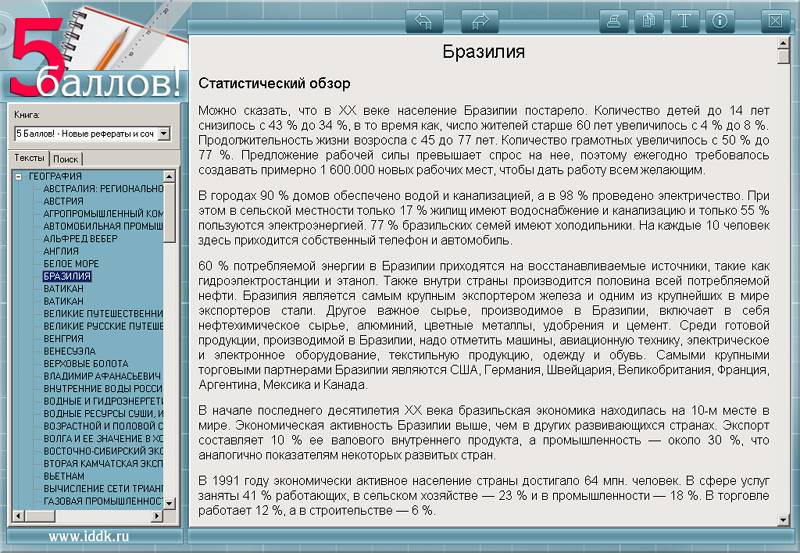Open the www.iddk.ru link
Viewport: 800px width, 553px height.
coord(89,536)
